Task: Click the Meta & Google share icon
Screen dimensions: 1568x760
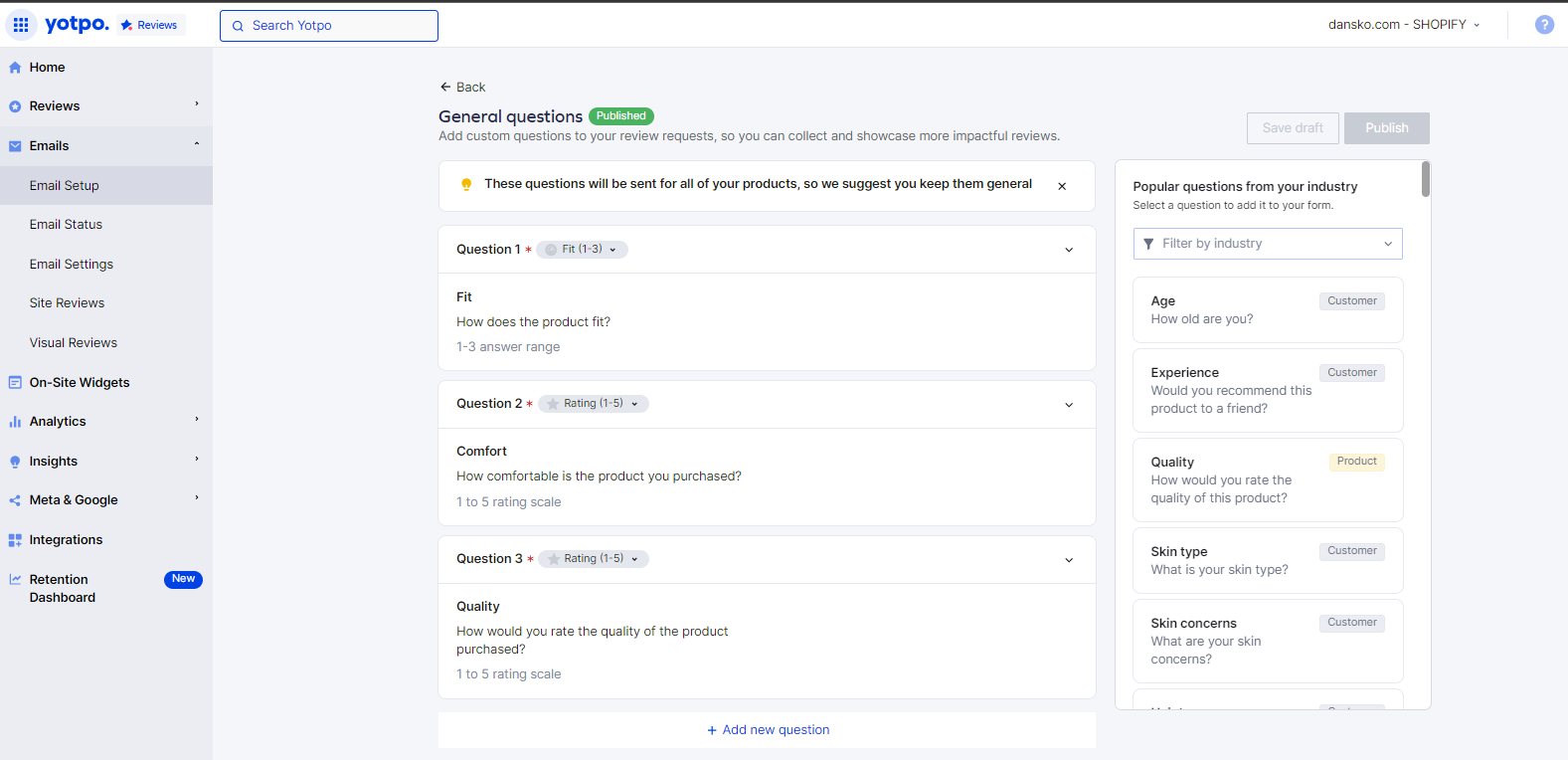Action: [x=15, y=500]
